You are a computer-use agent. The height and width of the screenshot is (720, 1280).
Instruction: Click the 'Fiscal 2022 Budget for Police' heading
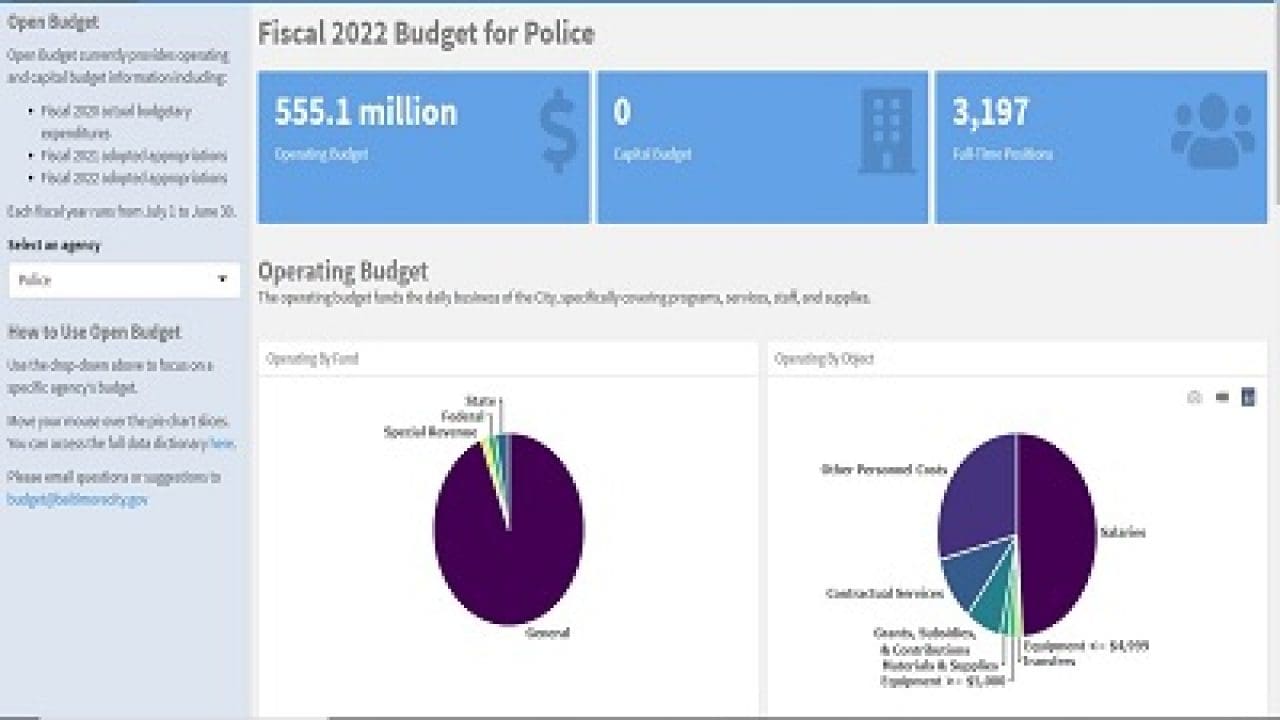pos(426,34)
